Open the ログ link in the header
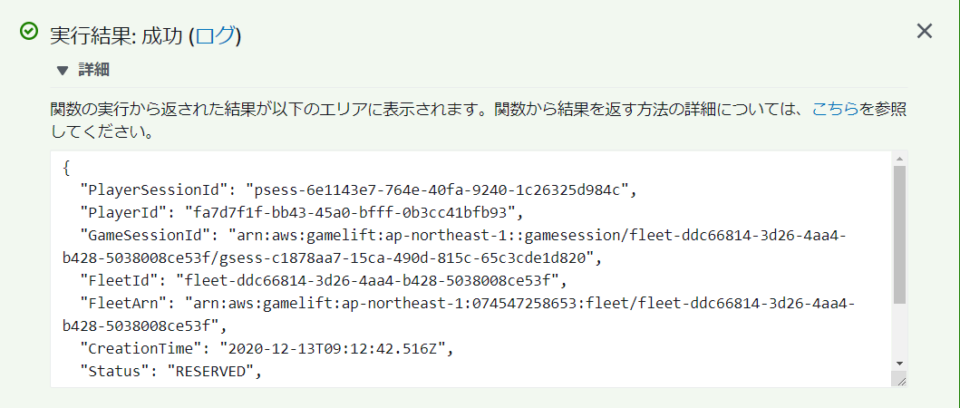The image size is (960, 408). pyautogui.click(x=214, y=36)
